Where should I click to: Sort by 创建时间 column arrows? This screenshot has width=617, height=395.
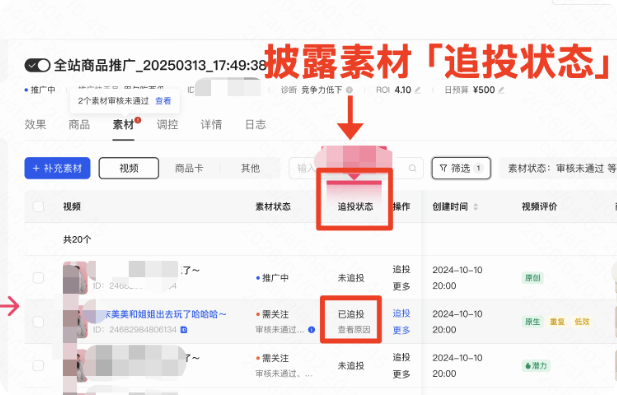(x=476, y=207)
